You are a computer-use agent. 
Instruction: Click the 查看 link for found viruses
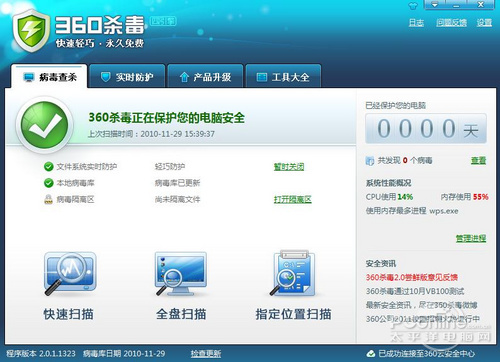point(479,161)
